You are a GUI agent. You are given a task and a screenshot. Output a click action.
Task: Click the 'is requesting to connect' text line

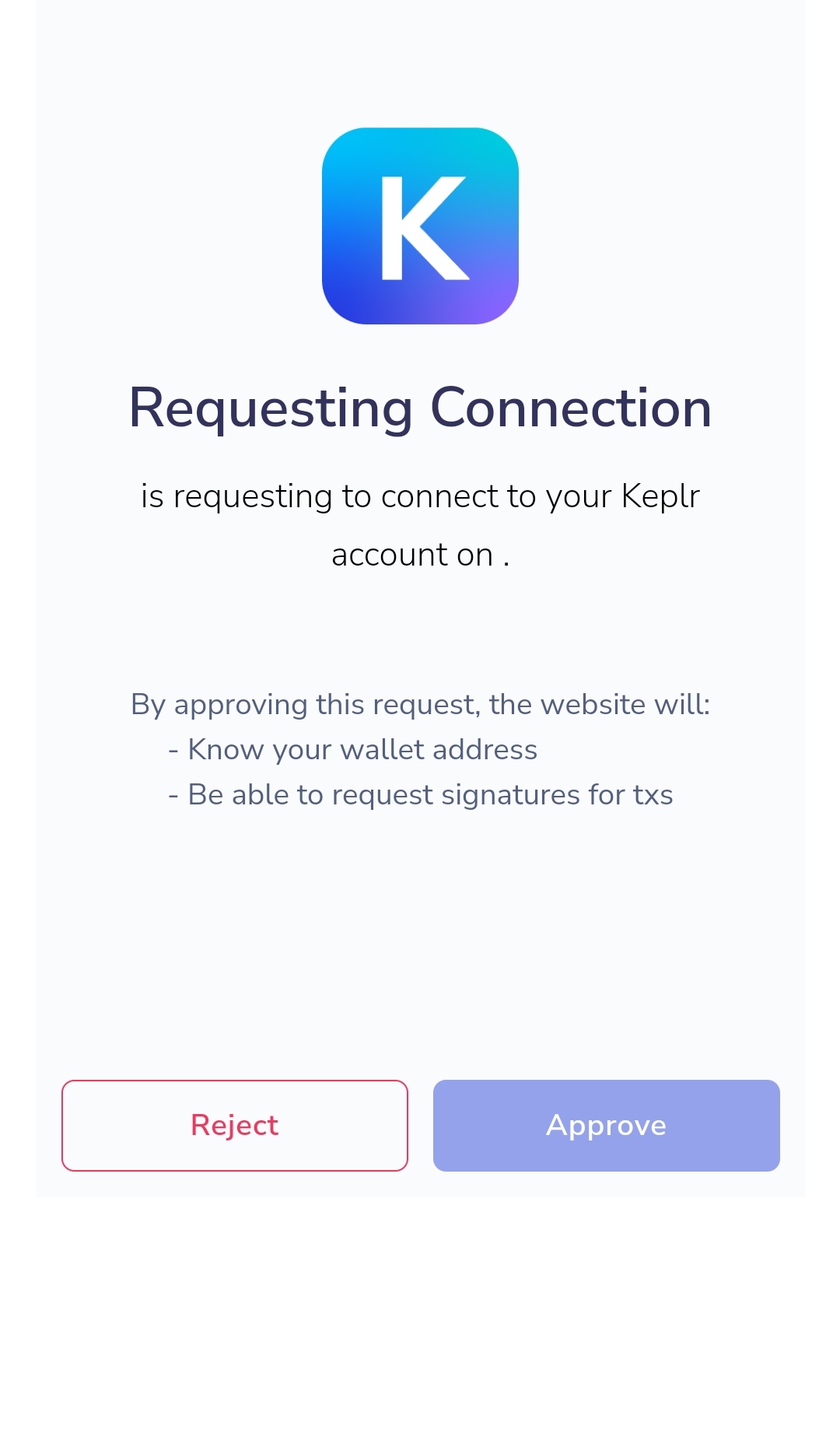click(420, 496)
